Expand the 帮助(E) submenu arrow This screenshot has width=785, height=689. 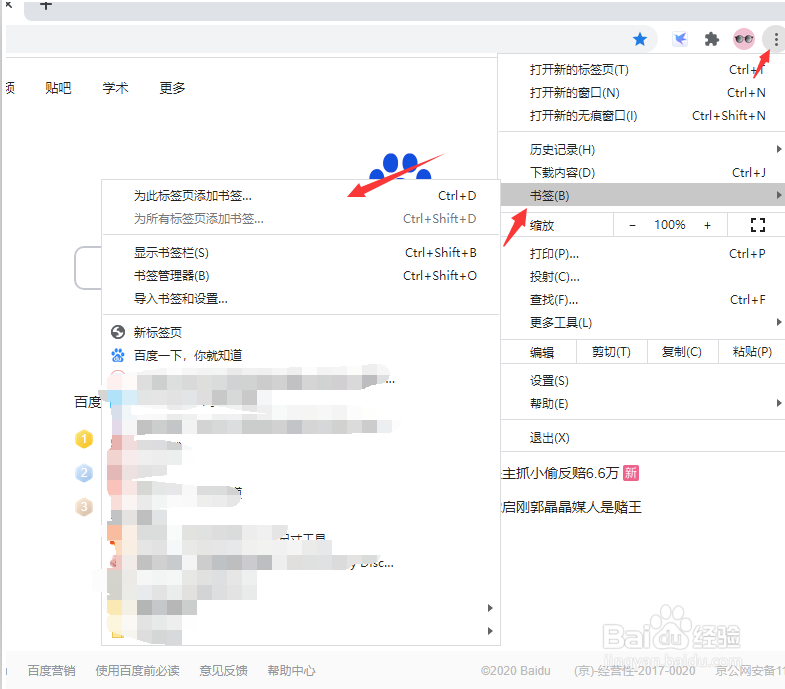(x=778, y=403)
